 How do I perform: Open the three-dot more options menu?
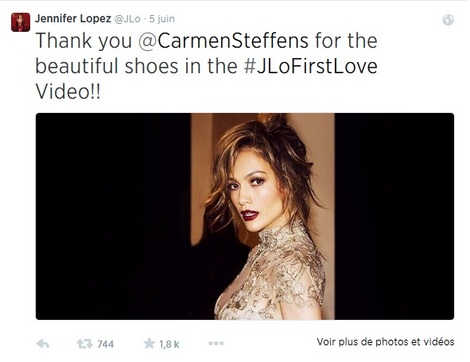(216, 343)
